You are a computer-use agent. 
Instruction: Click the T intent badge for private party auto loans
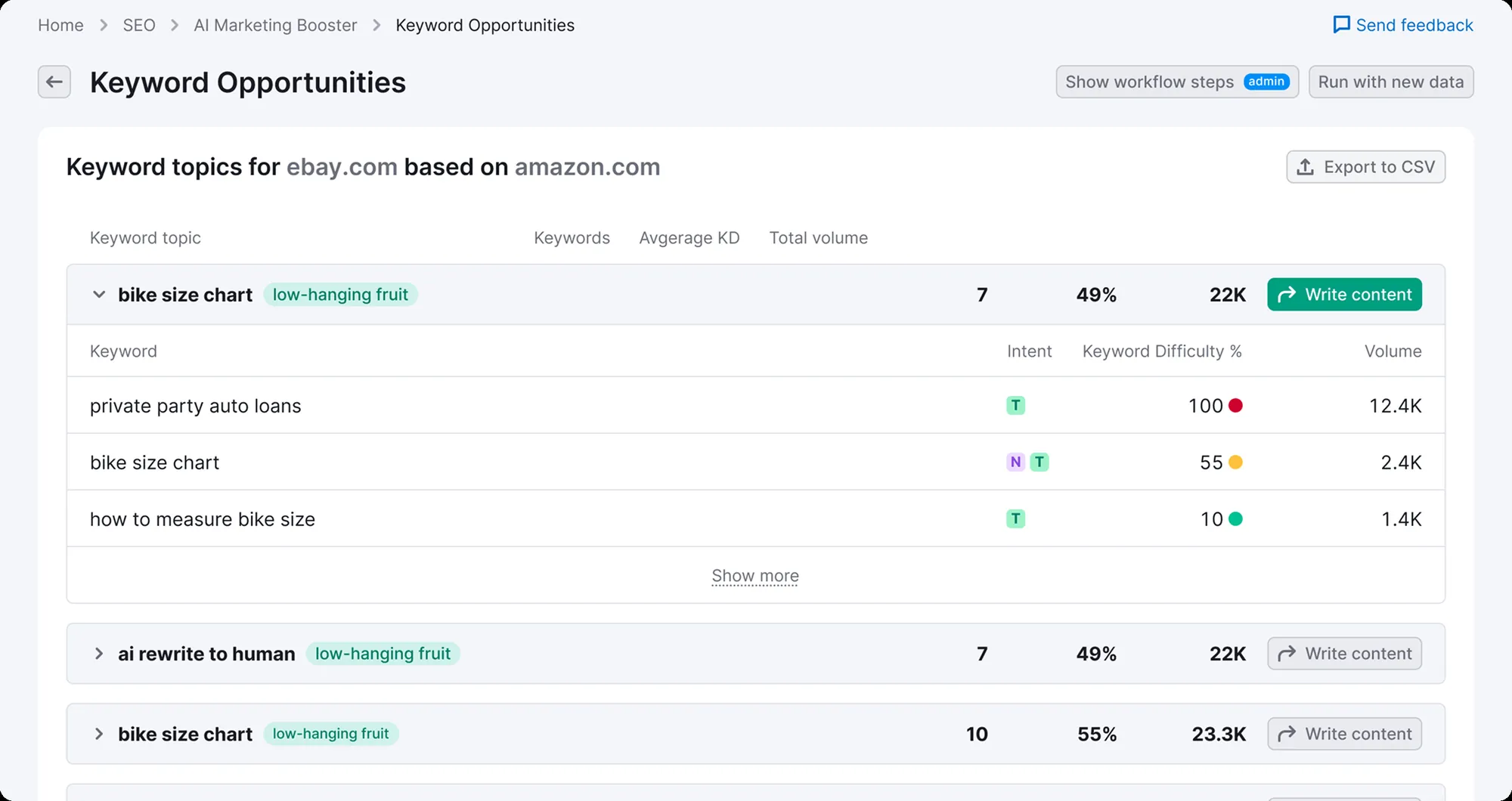(x=1015, y=406)
